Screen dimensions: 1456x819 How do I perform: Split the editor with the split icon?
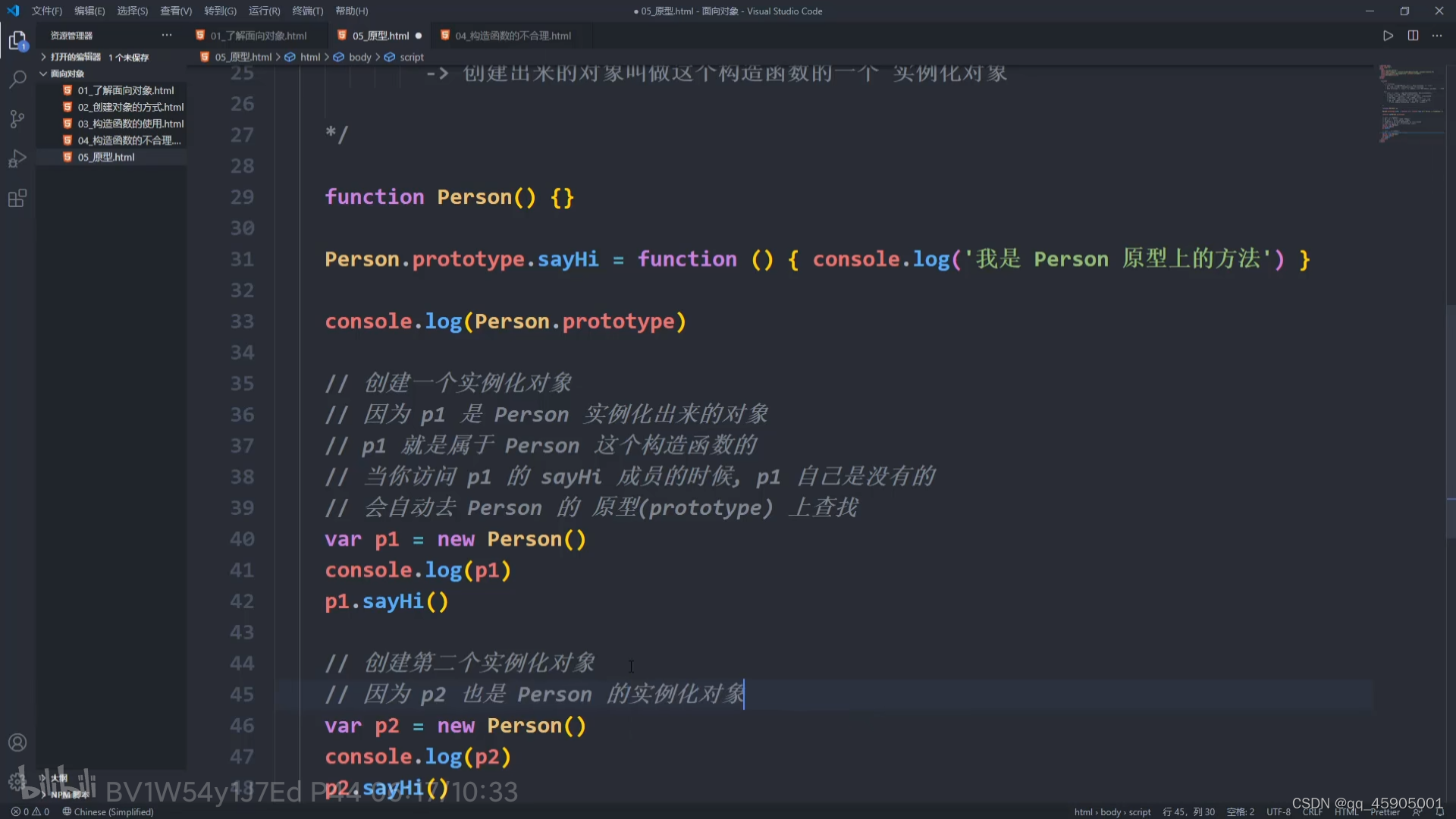coord(1414,35)
